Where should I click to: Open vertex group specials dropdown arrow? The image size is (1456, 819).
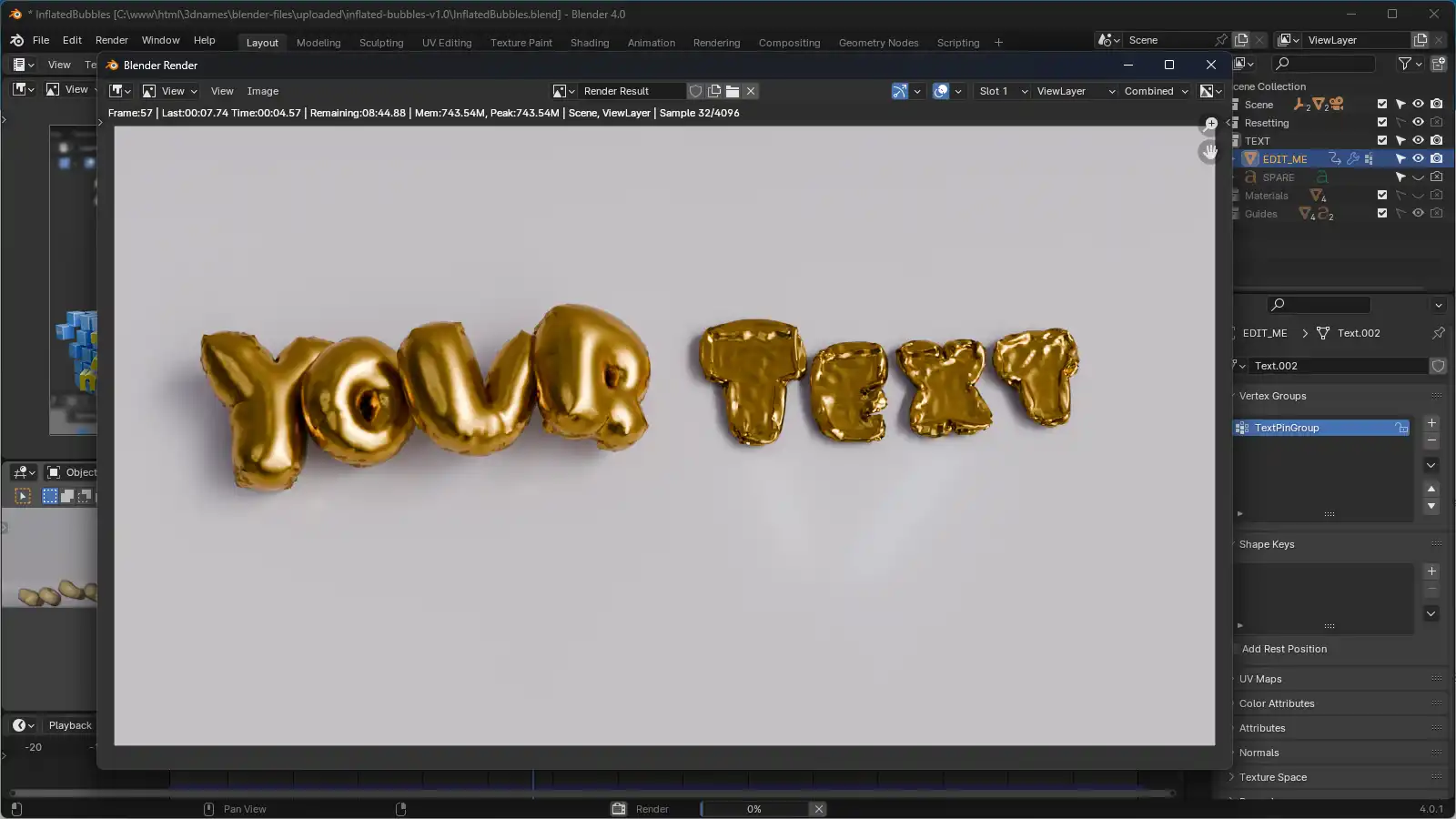(1431, 465)
